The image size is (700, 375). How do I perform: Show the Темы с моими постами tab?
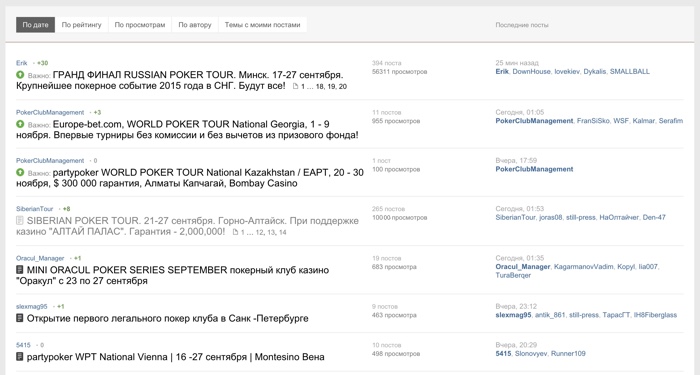tap(262, 25)
